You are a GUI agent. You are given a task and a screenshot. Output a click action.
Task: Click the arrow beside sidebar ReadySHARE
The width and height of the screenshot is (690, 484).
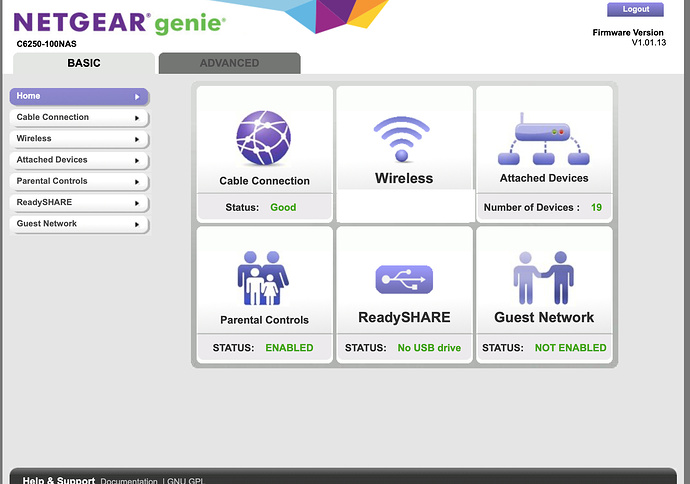(137, 203)
